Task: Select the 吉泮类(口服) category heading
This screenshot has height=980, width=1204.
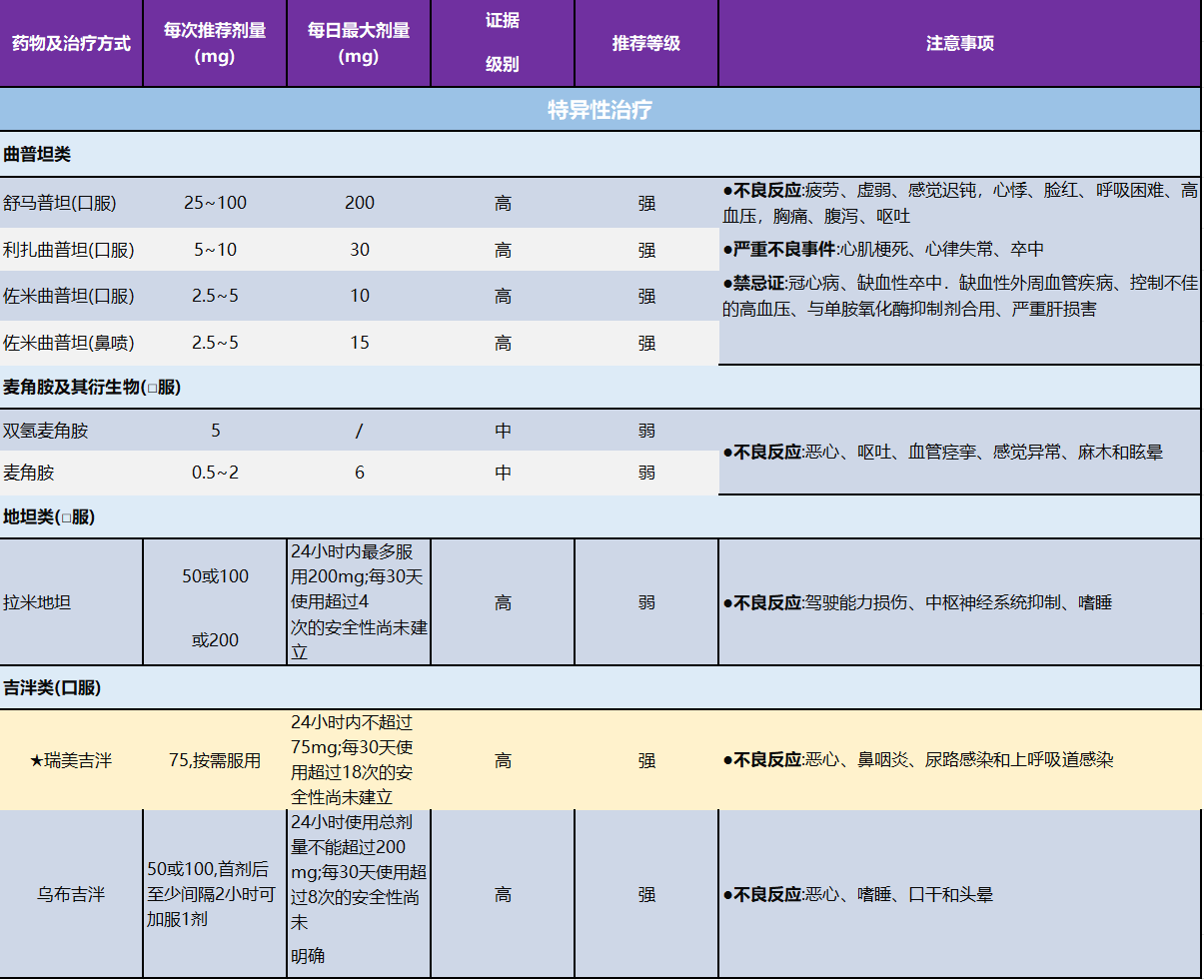Action: click(52, 688)
